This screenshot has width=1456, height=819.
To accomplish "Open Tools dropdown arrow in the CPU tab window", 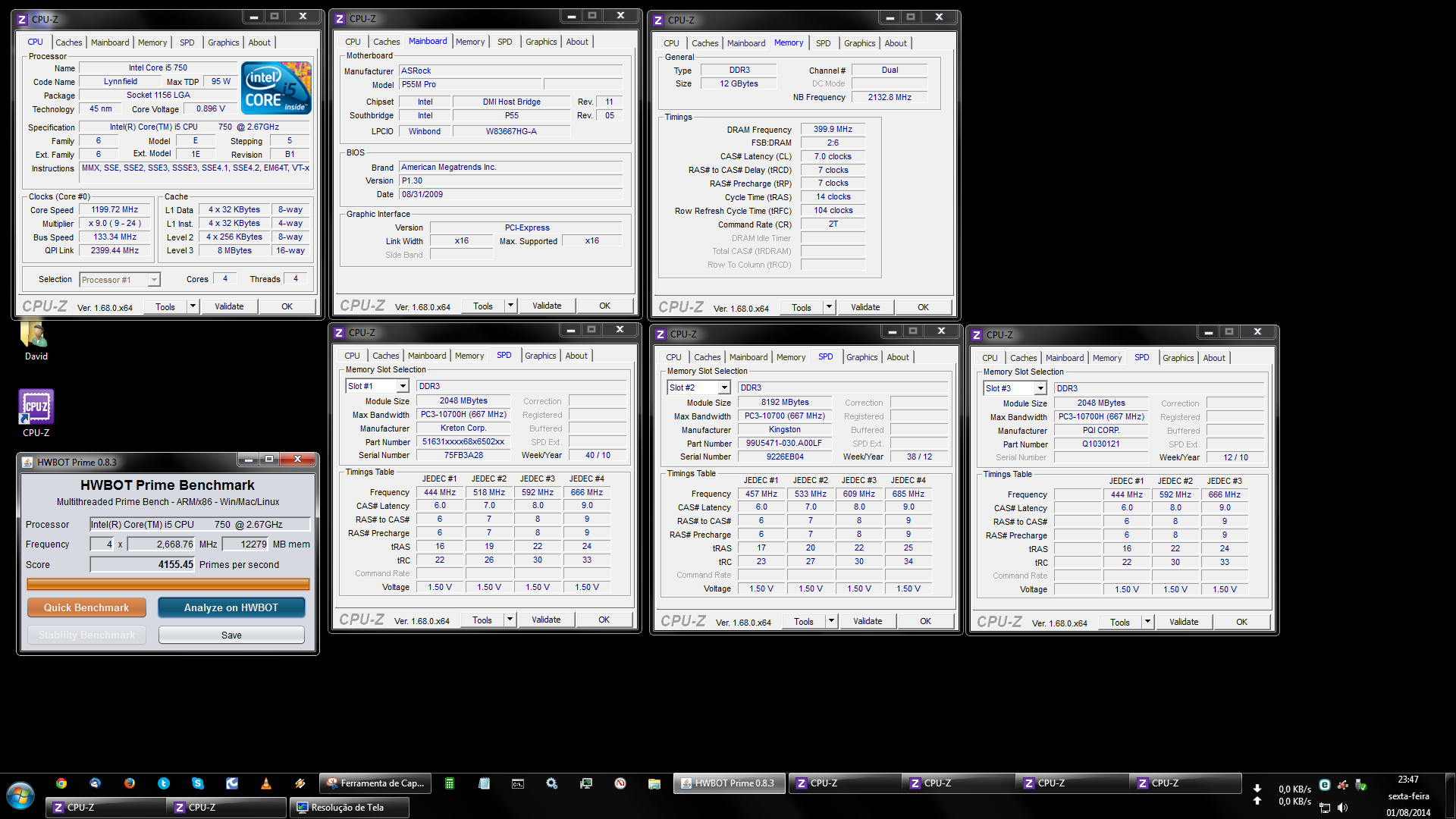I will (x=193, y=306).
